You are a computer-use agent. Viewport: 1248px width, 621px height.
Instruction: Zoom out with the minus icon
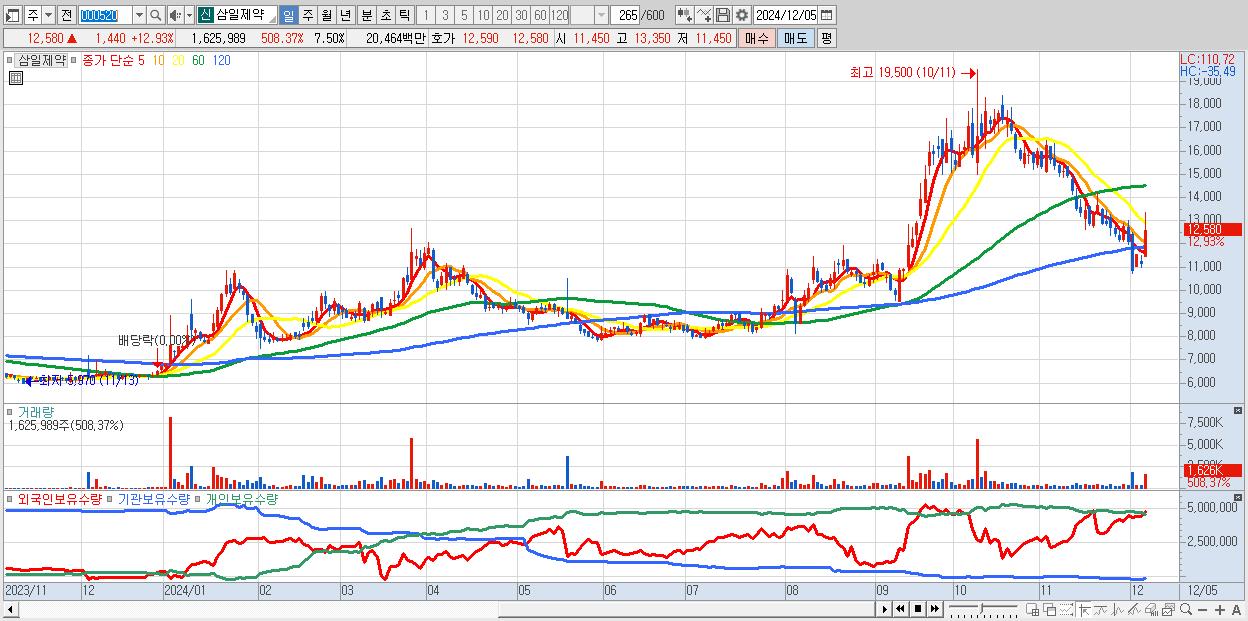[1203, 609]
